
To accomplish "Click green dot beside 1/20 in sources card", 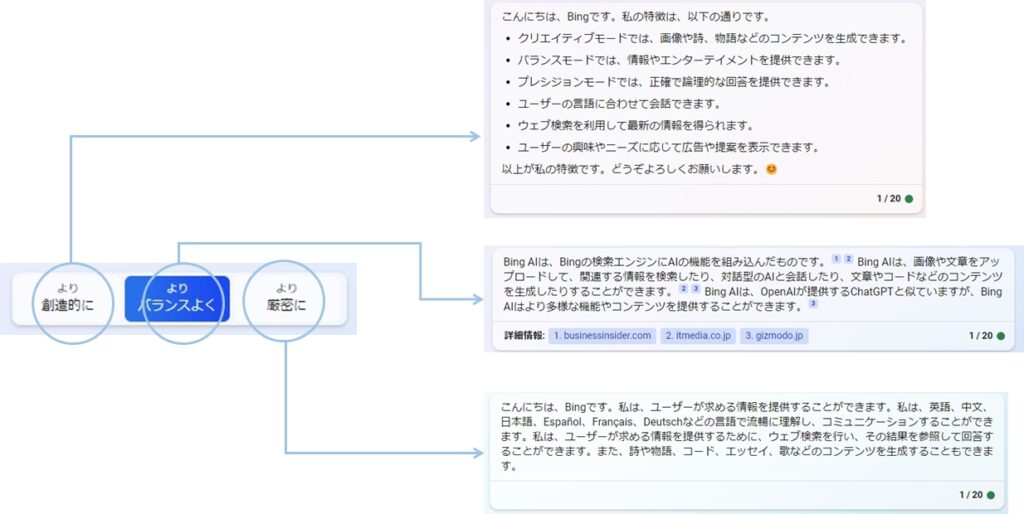I will [x=1000, y=336].
